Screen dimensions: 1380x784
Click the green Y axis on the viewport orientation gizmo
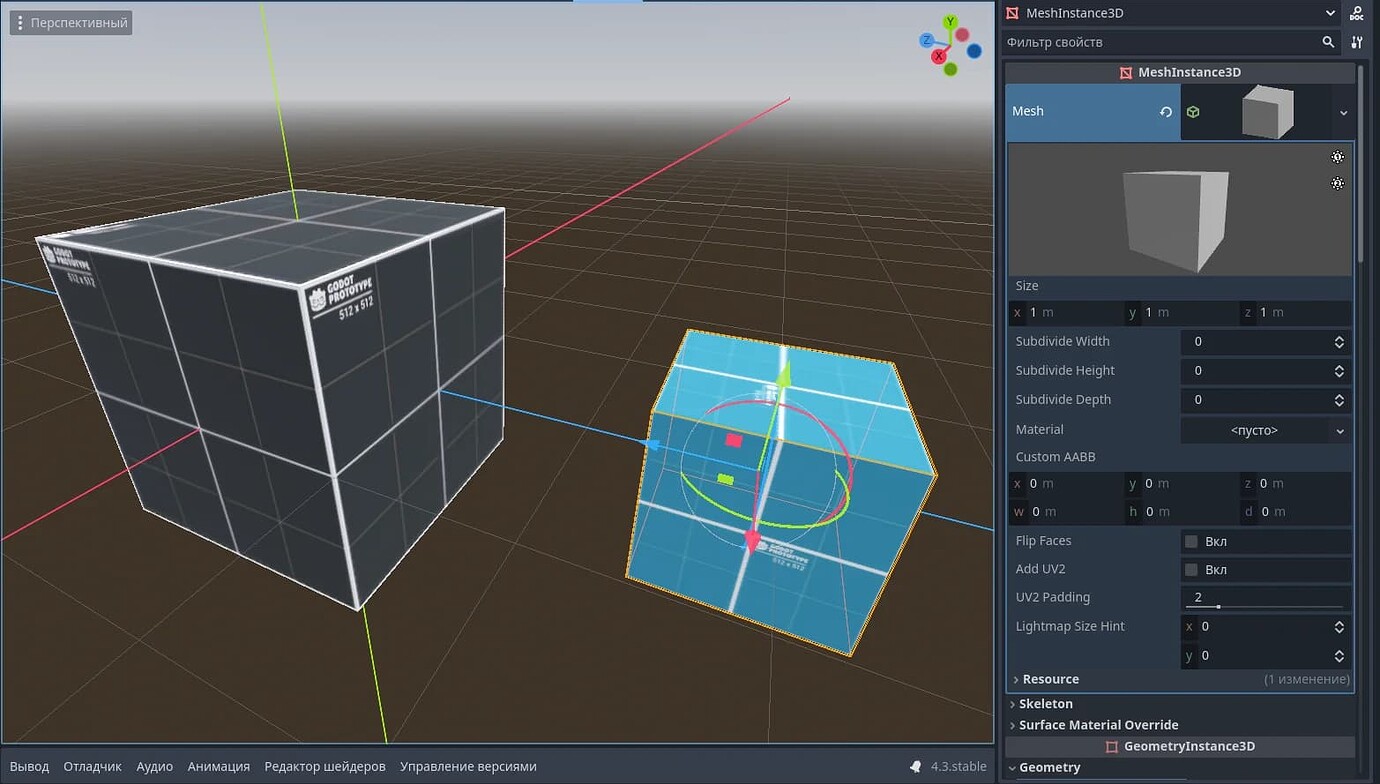(950, 22)
